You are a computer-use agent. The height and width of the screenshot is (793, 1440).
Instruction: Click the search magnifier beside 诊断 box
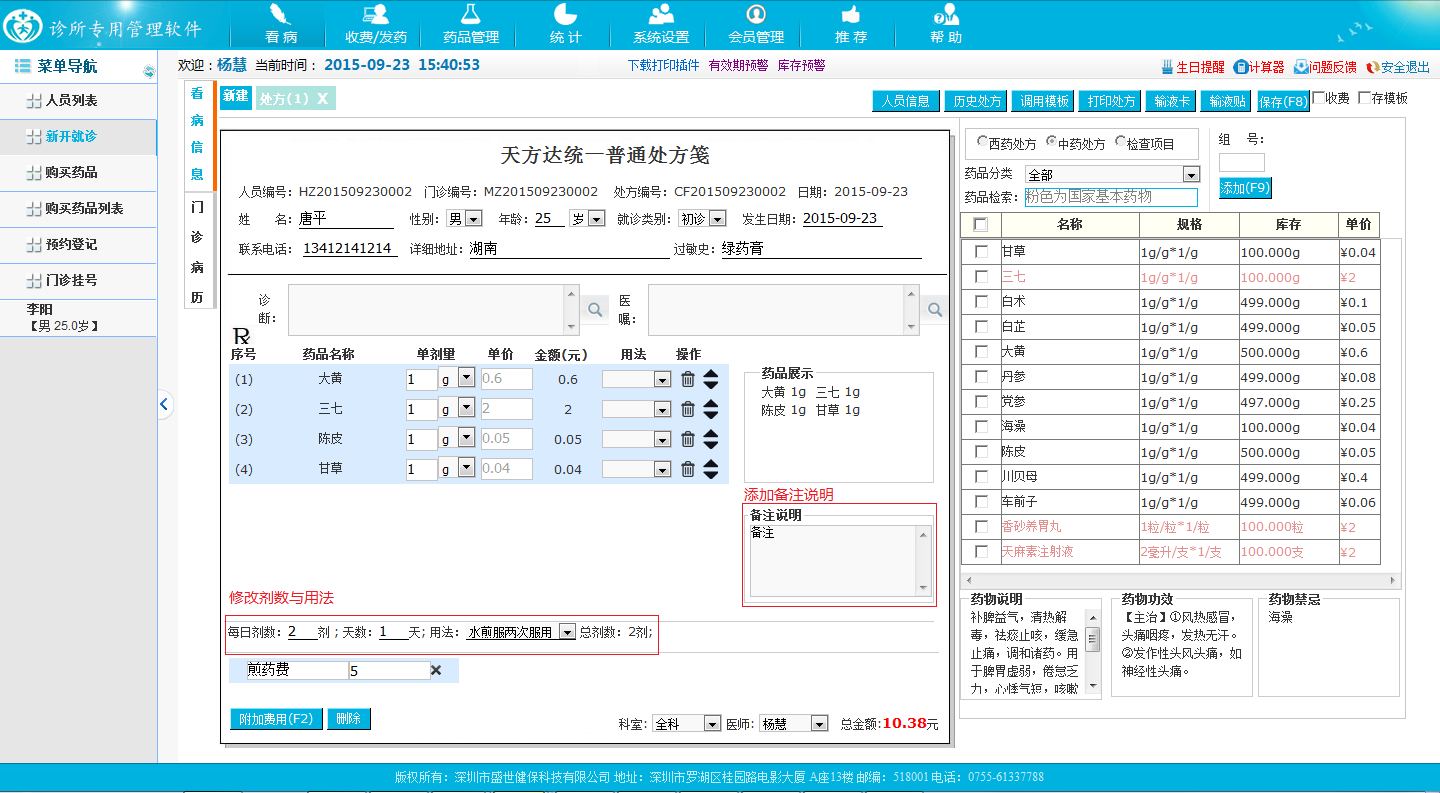tap(595, 310)
